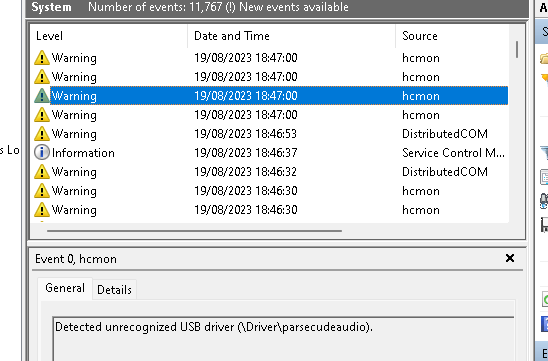Click the event list vertical scrollbar thumb
Viewport: 548px width, 361px height.
[x=517, y=49]
